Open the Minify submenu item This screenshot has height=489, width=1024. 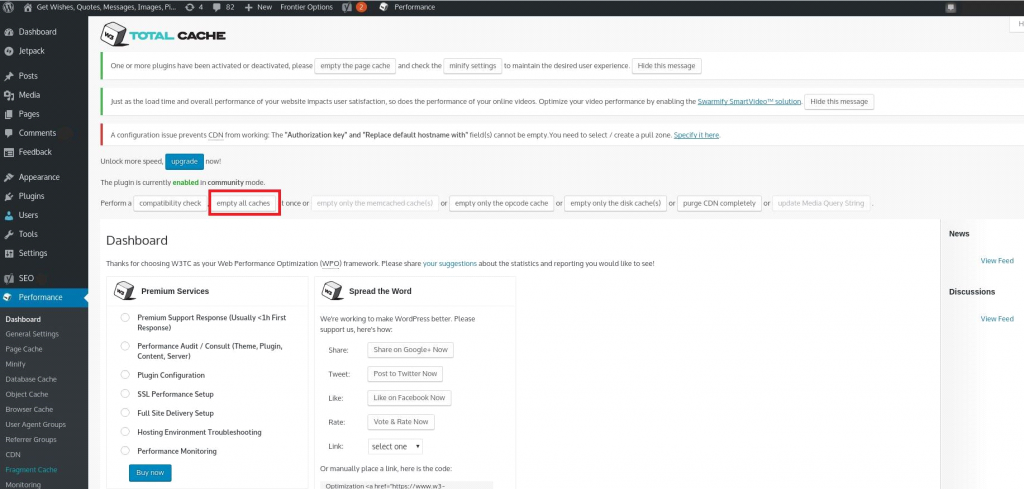pyautogui.click(x=16, y=364)
